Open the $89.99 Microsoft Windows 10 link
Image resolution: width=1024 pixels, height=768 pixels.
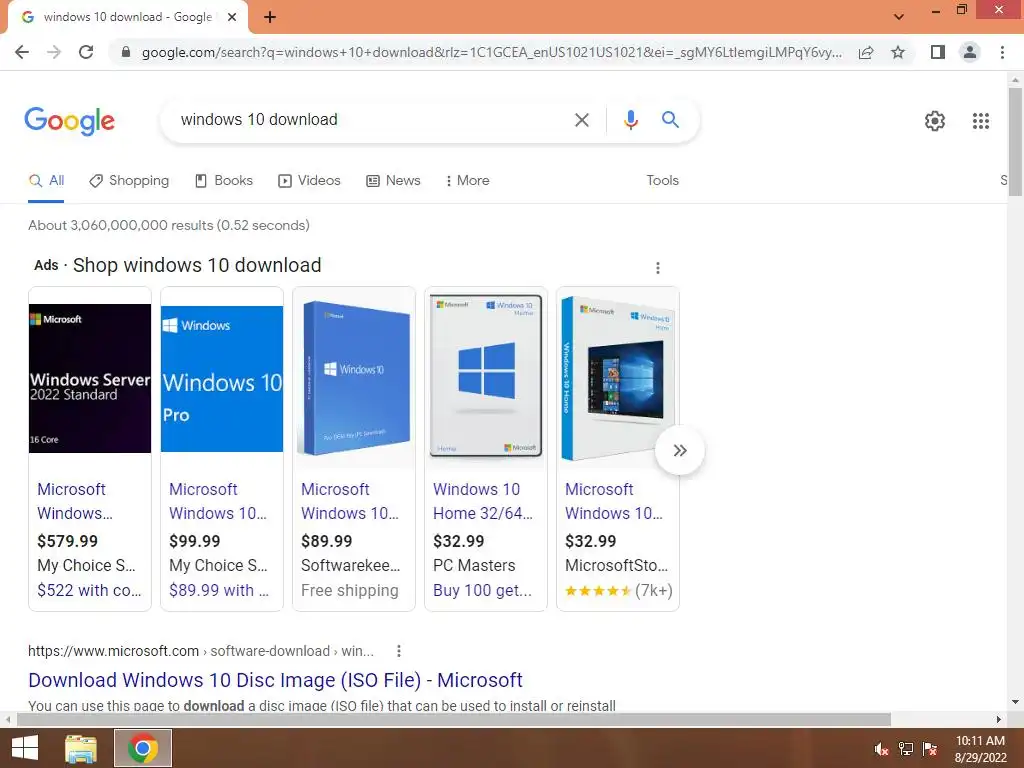pyautogui.click(x=349, y=502)
